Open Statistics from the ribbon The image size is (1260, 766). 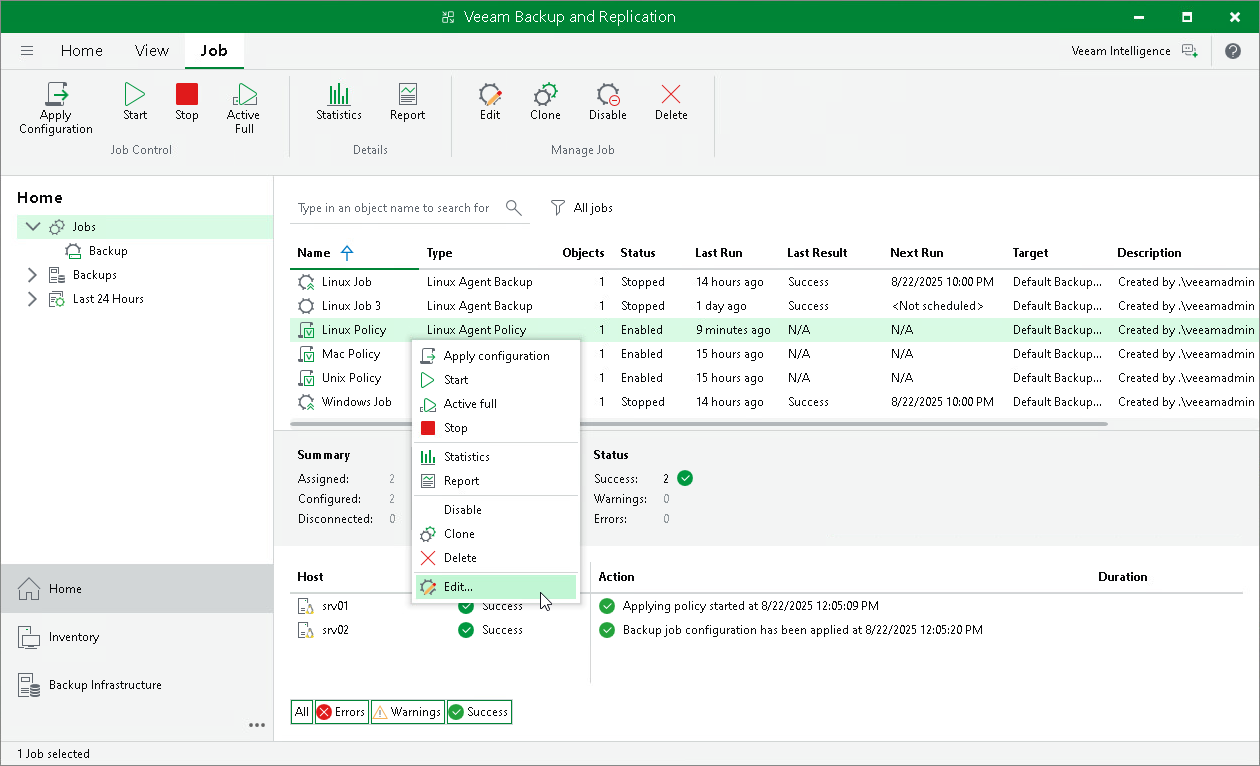(339, 102)
